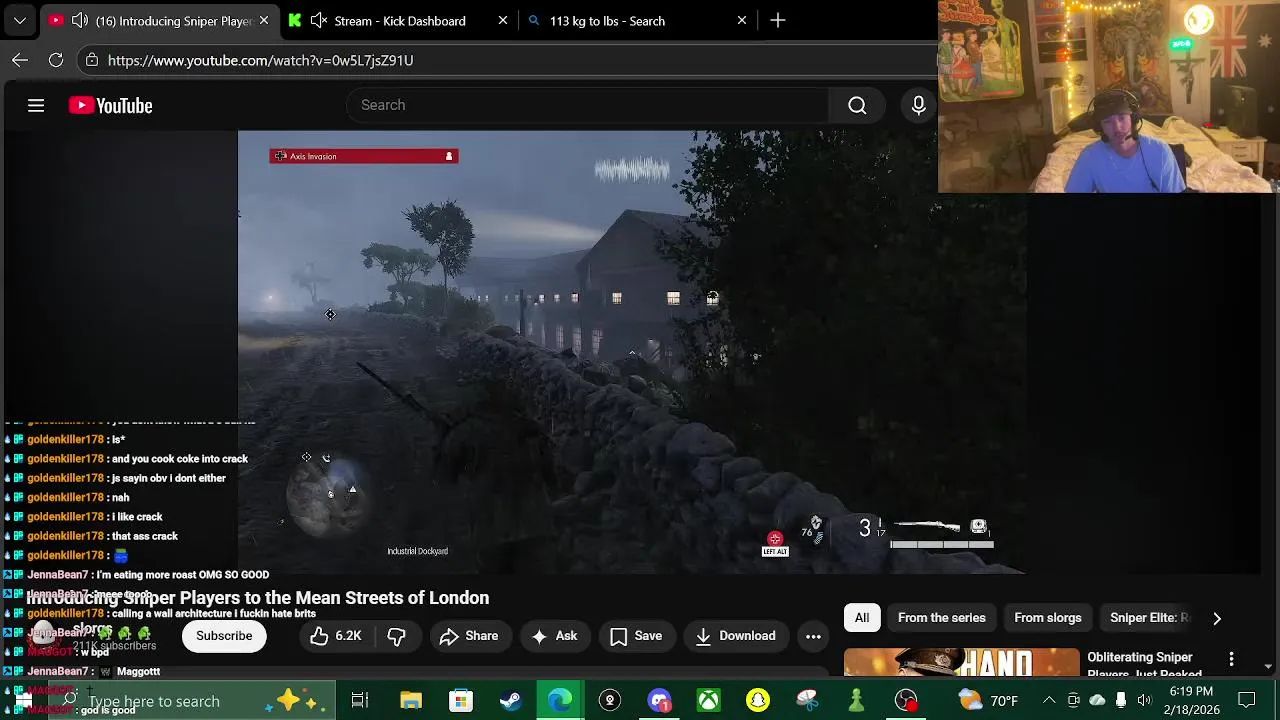Open the Ask button
Image resolution: width=1280 pixels, height=720 pixels.
pos(555,636)
